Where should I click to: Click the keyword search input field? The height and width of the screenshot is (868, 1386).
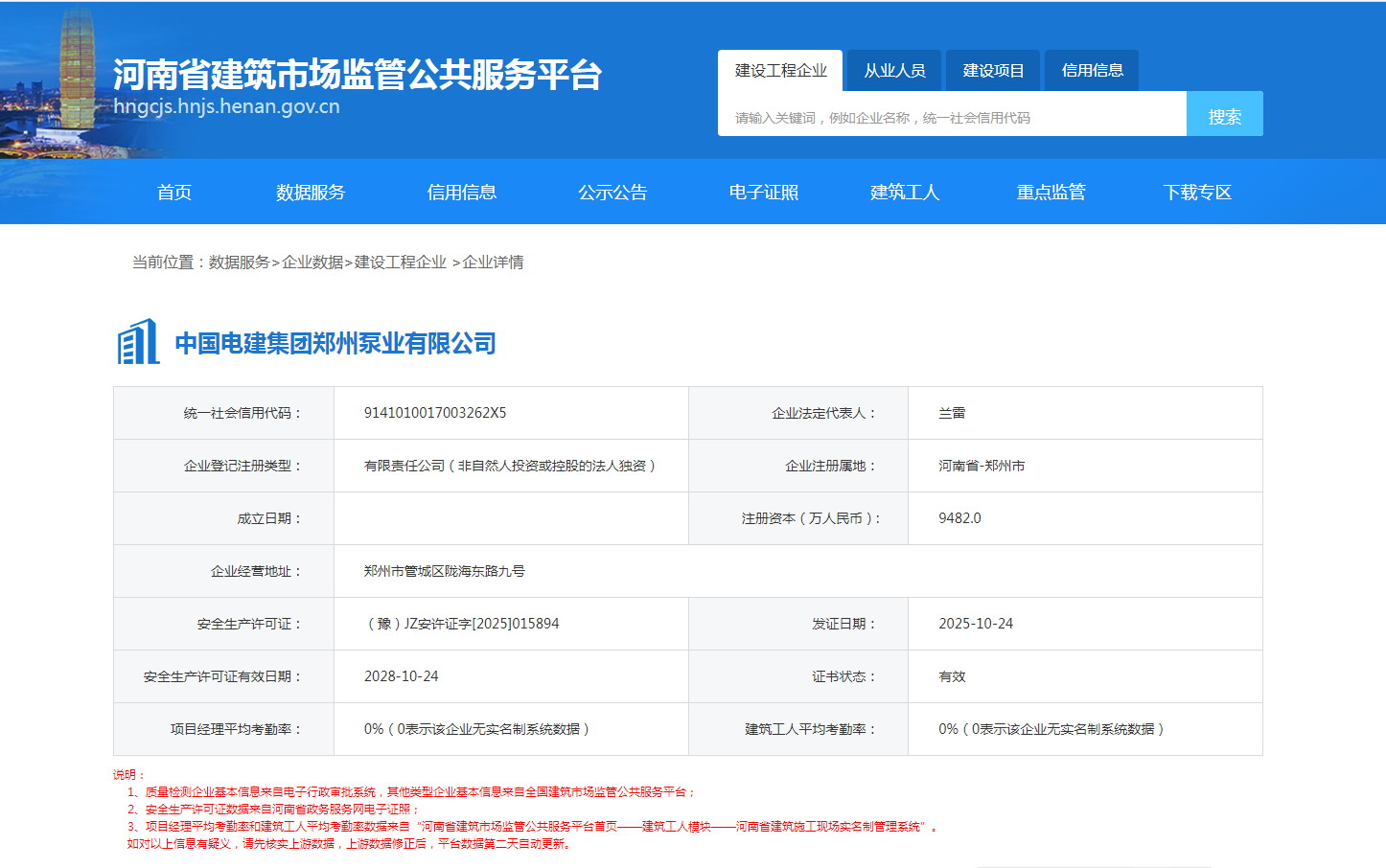951,118
